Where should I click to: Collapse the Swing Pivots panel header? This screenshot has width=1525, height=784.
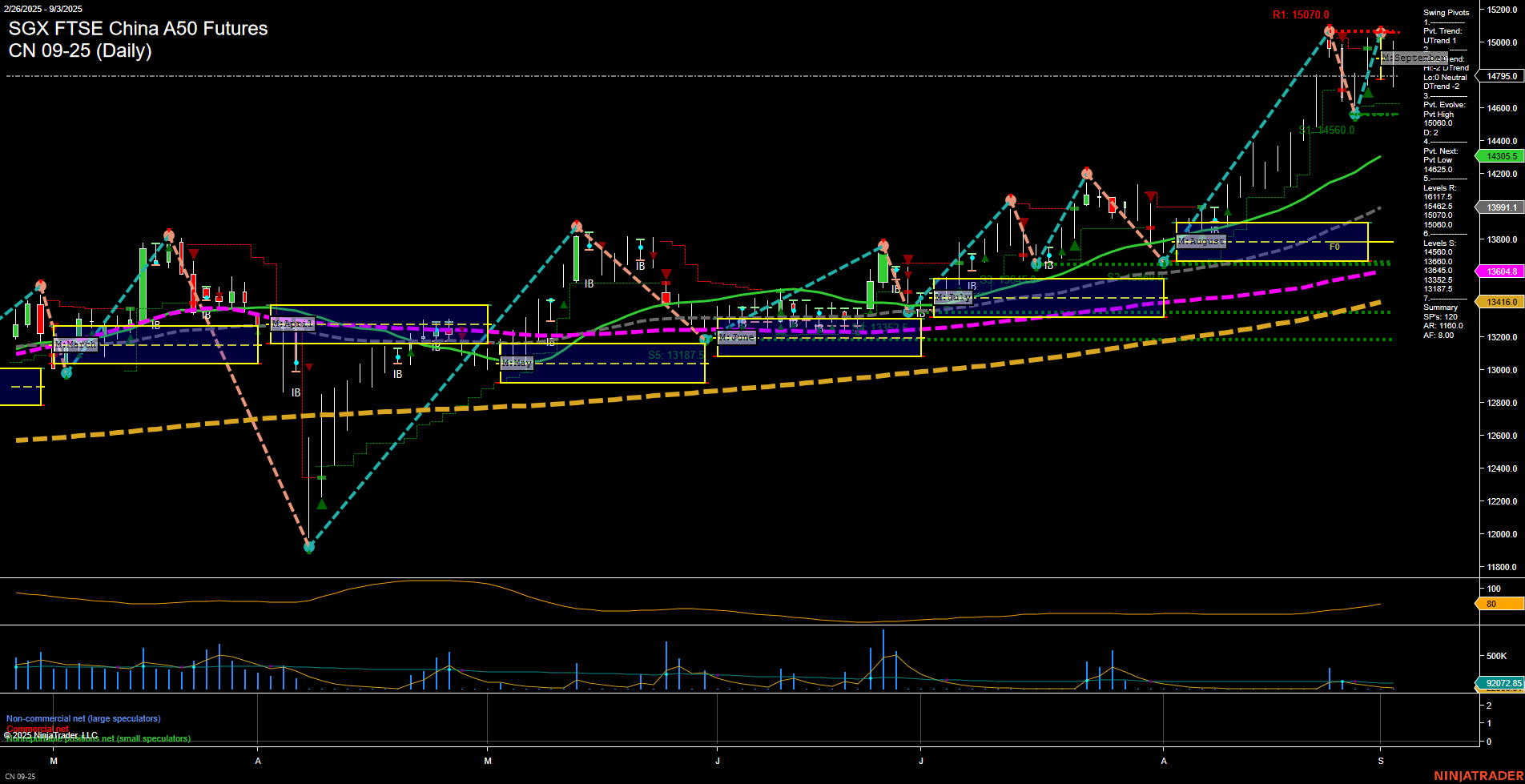(1447, 12)
